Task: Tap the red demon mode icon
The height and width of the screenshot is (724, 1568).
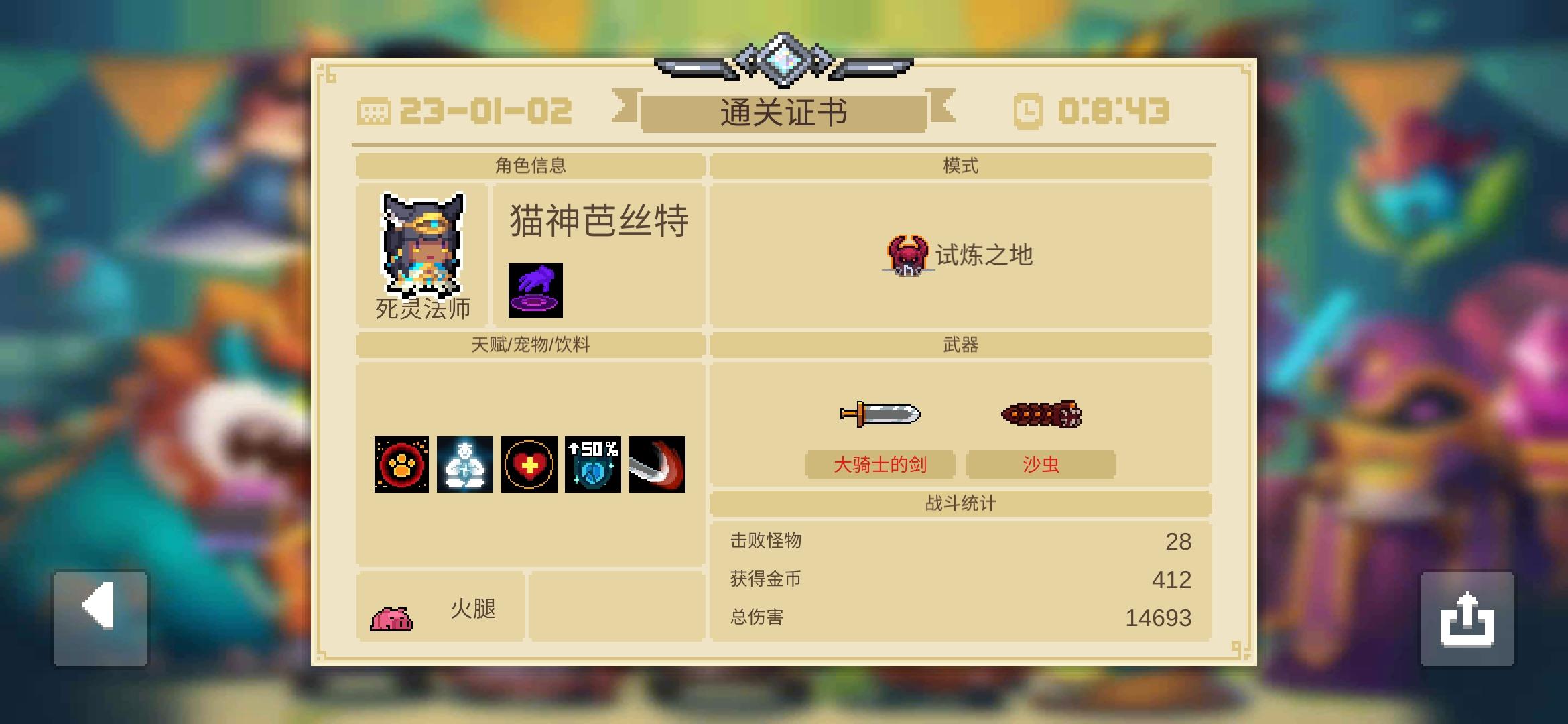Action: [907, 255]
